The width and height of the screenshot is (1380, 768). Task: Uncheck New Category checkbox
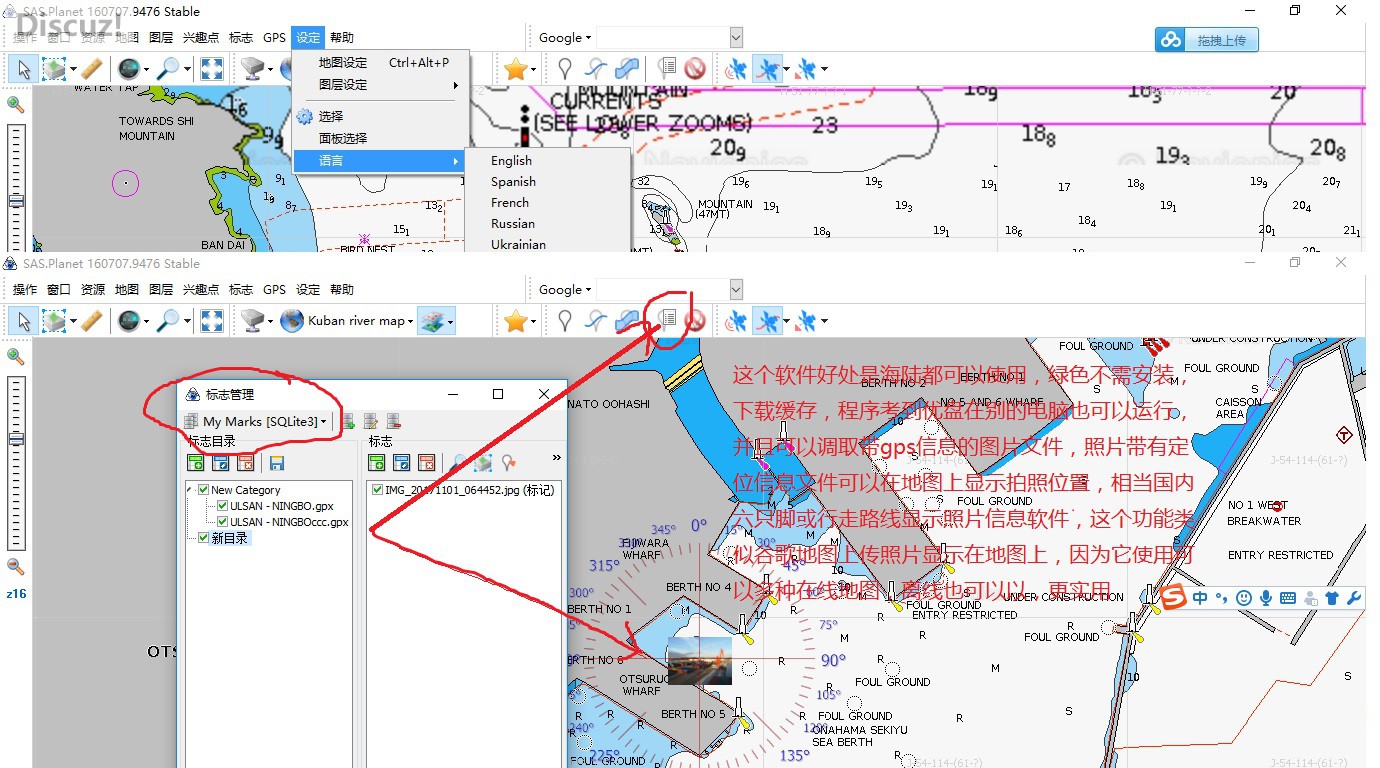click(204, 490)
